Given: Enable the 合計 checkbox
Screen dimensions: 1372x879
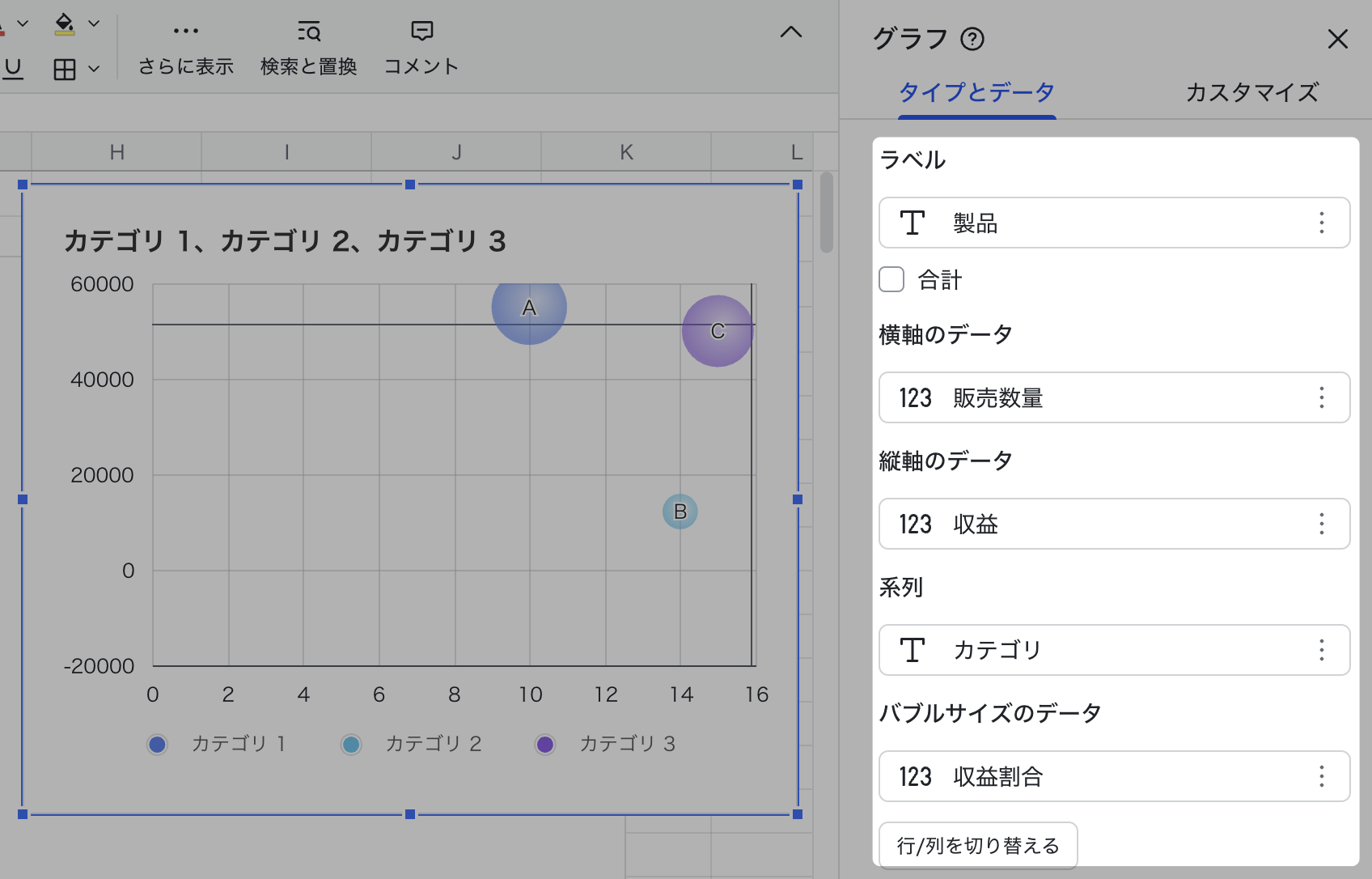Looking at the screenshot, I should click(x=891, y=280).
